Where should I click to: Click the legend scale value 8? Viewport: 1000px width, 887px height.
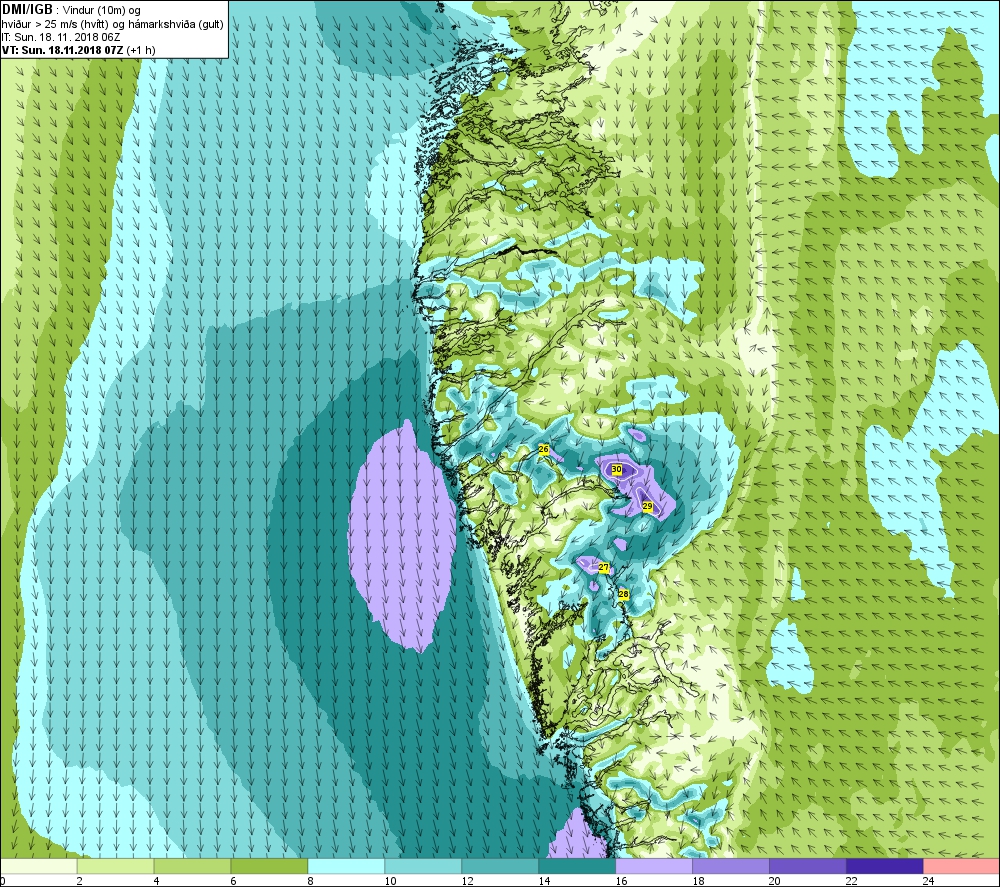point(311,881)
